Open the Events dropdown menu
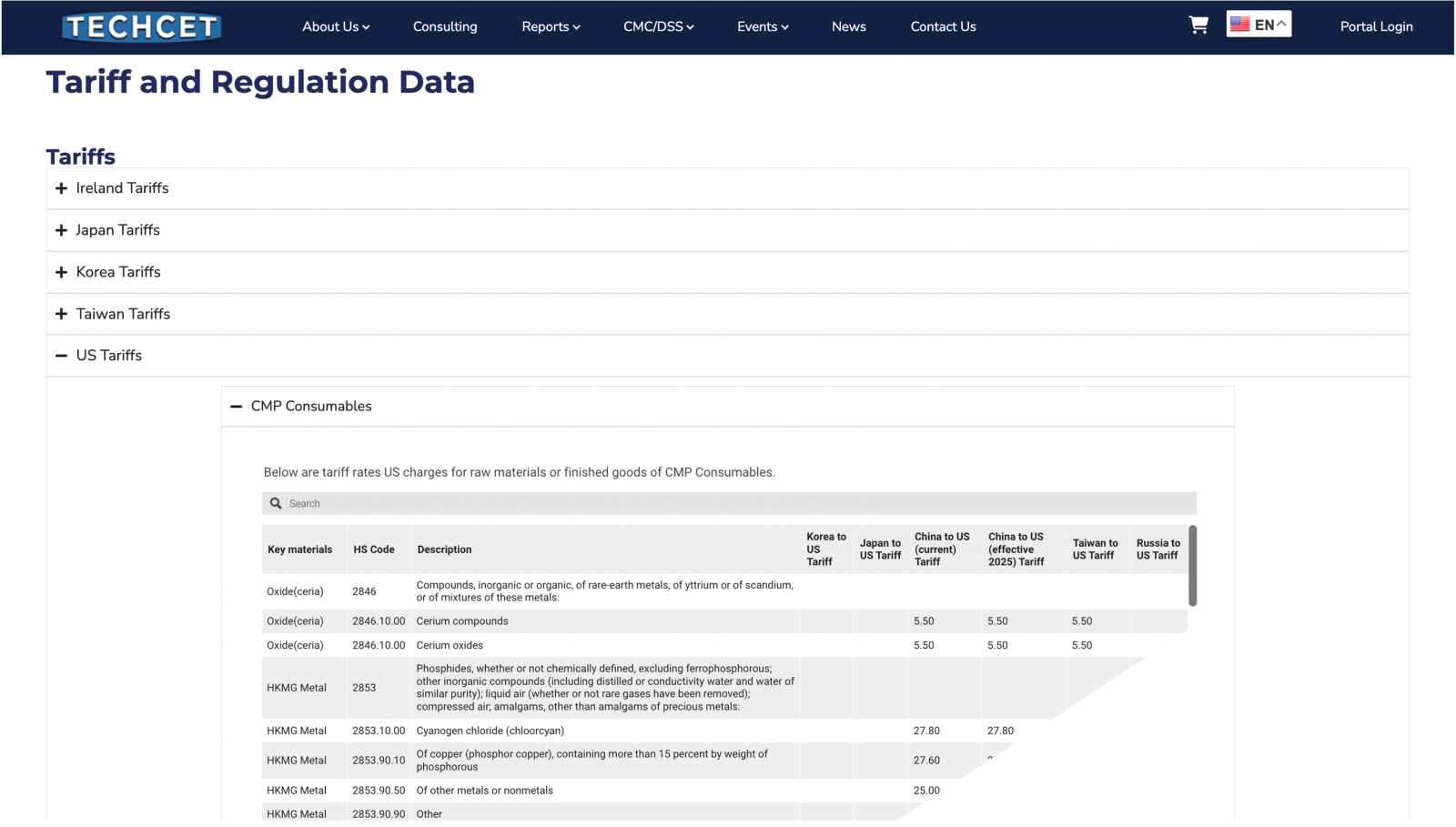Viewport: 1456px width, 827px height. pos(763,26)
